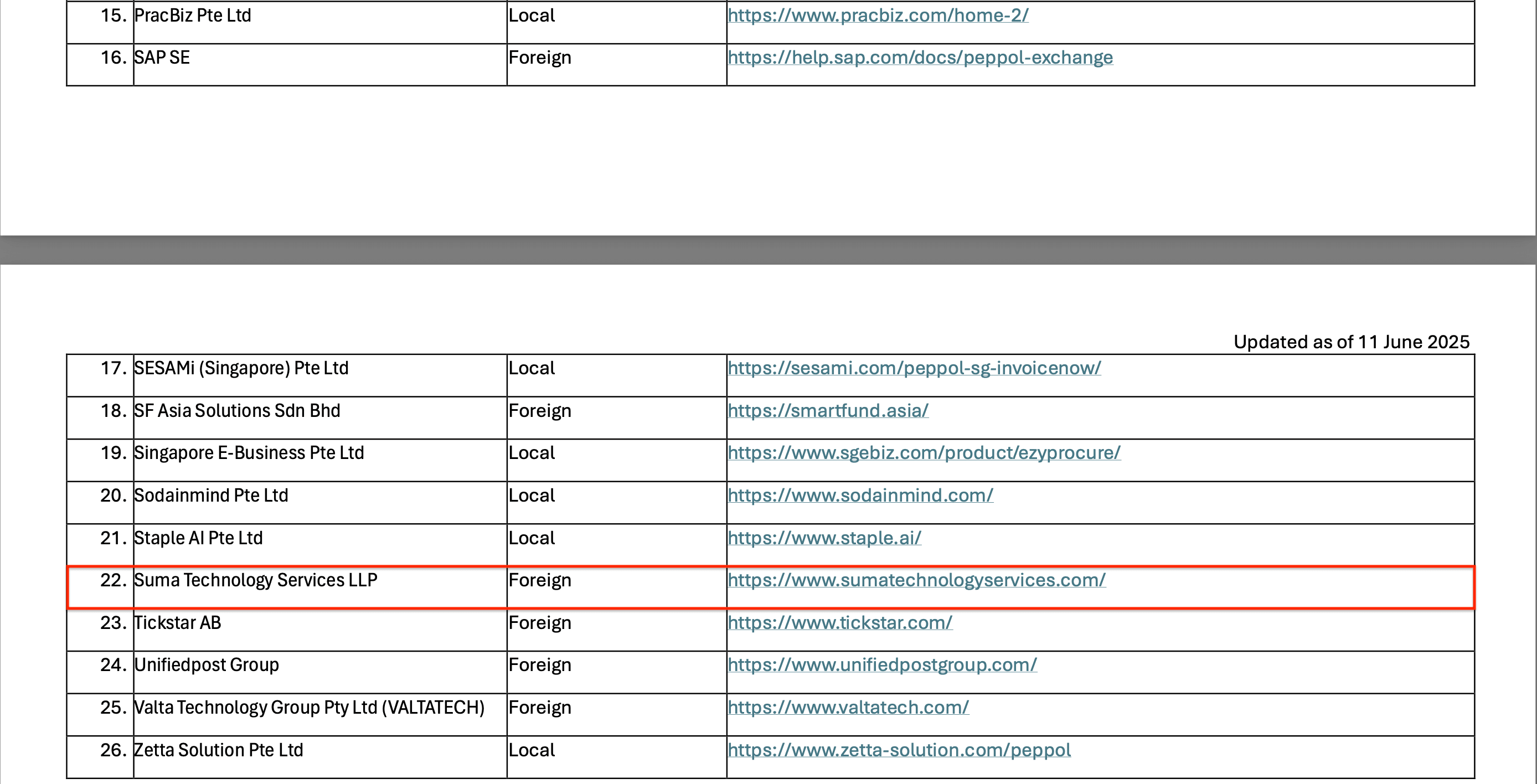Open the tickstar.com link
The height and width of the screenshot is (784, 1537).
[x=839, y=623]
